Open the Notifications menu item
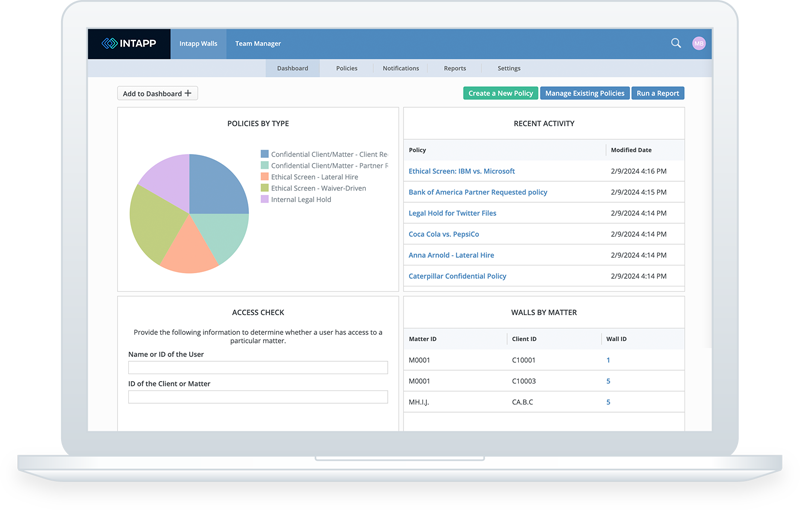The width and height of the screenshot is (800, 510). (x=401, y=68)
